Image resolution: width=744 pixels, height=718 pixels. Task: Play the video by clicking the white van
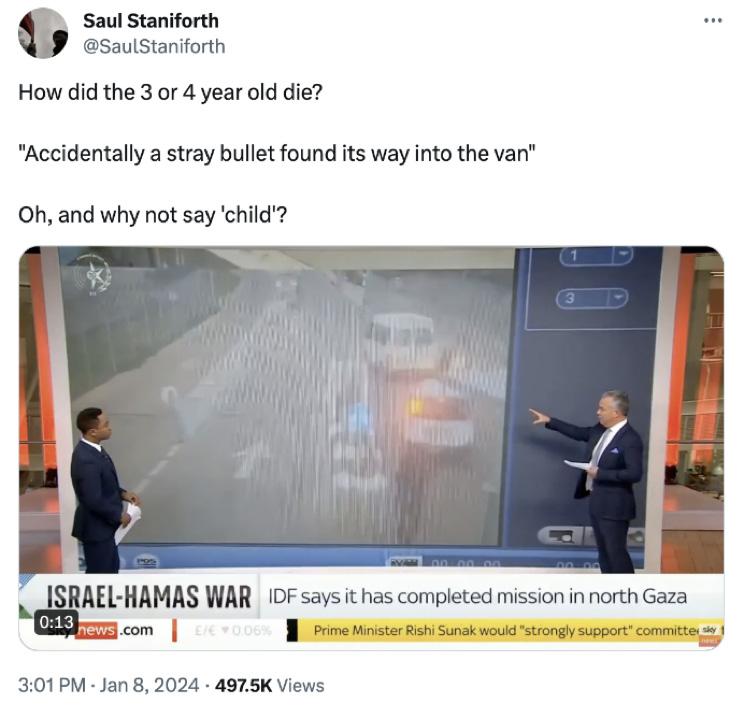pos(403,339)
